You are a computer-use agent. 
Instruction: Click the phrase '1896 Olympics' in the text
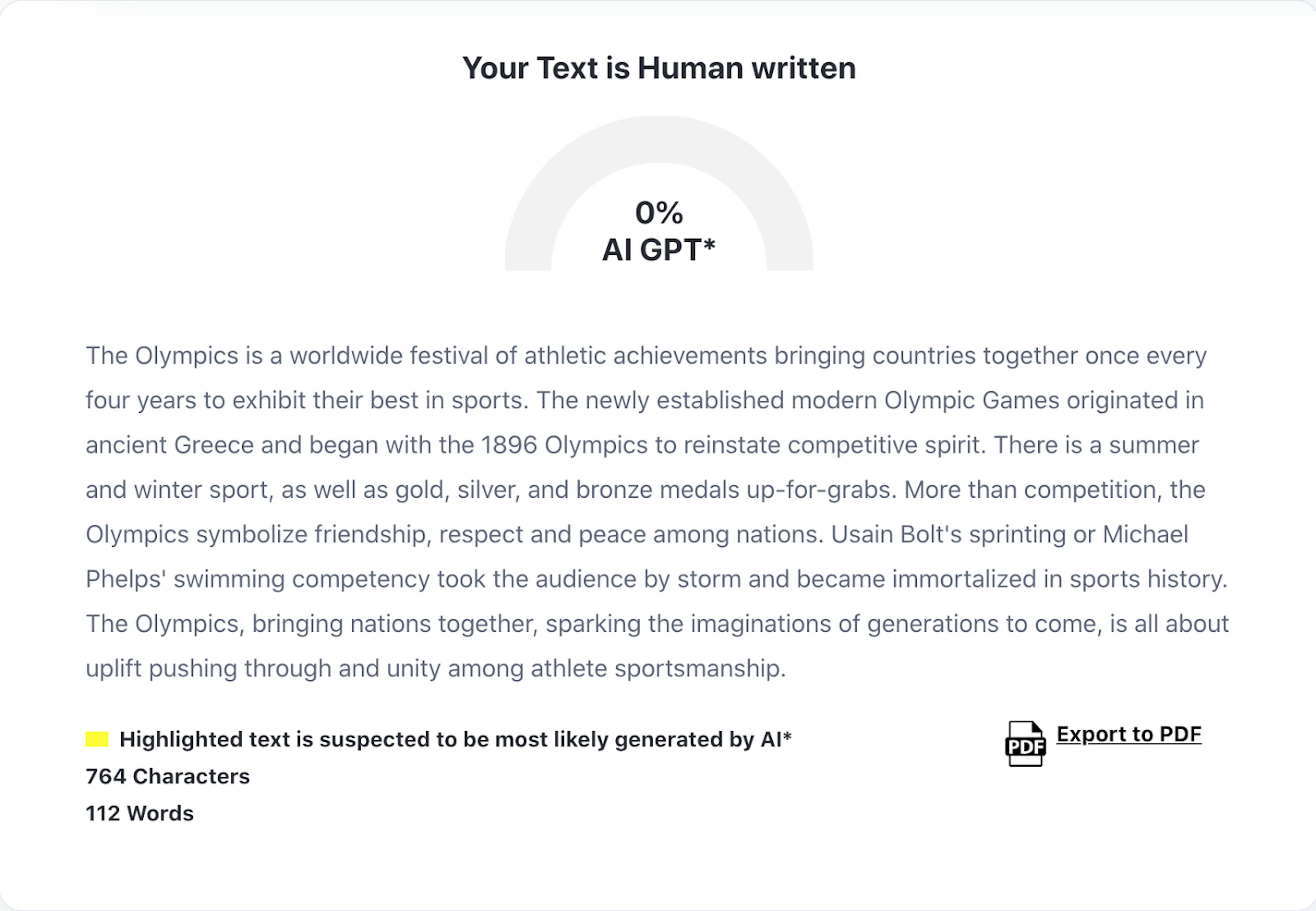coord(564,445)
